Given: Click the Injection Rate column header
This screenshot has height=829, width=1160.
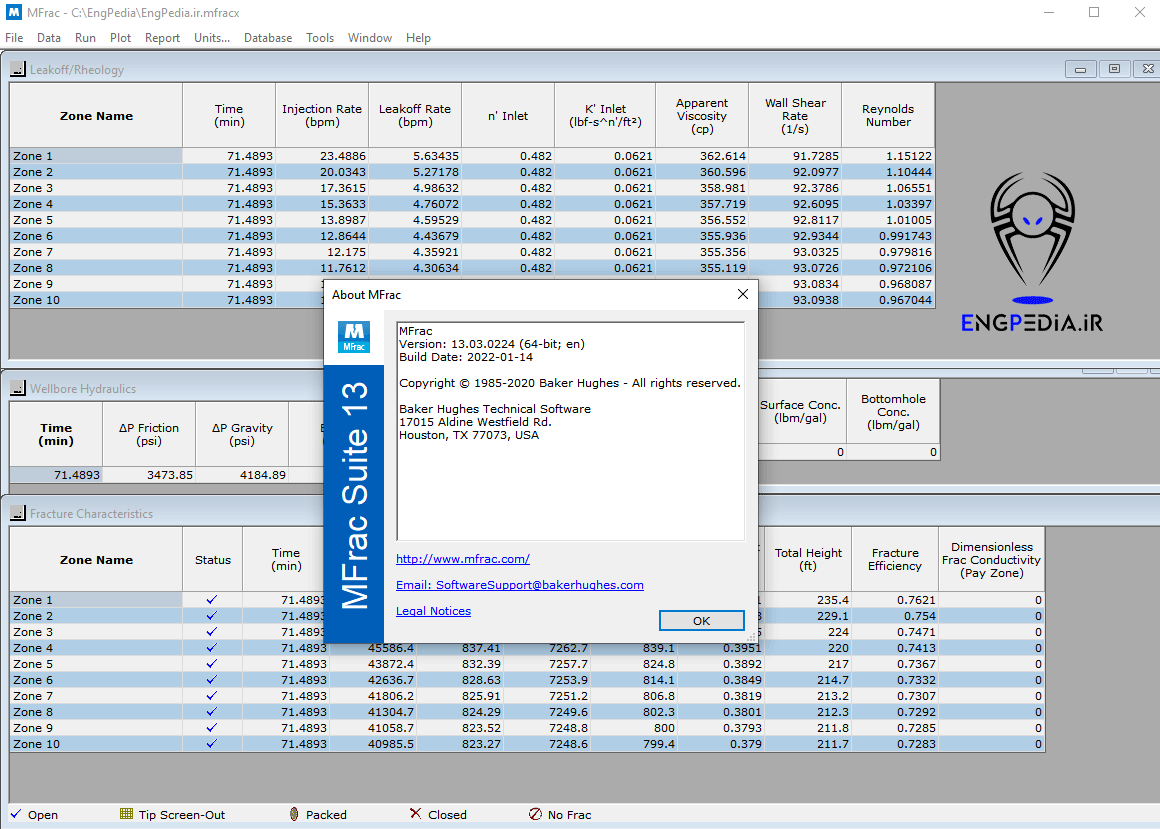Looking at the screenshot, I should tap(322, 115).
